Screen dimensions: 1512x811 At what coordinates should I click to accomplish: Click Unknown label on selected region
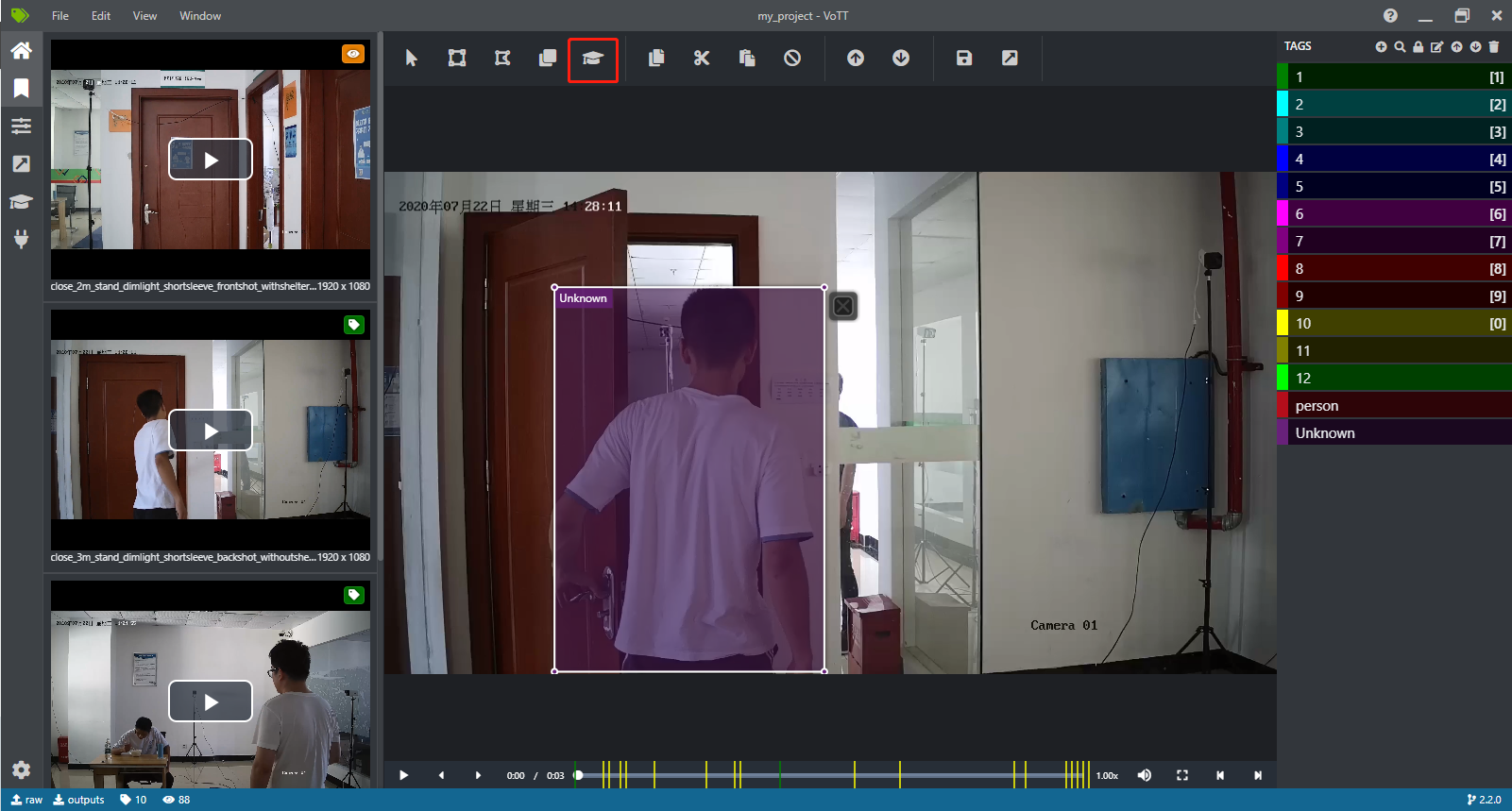(583, 298)
